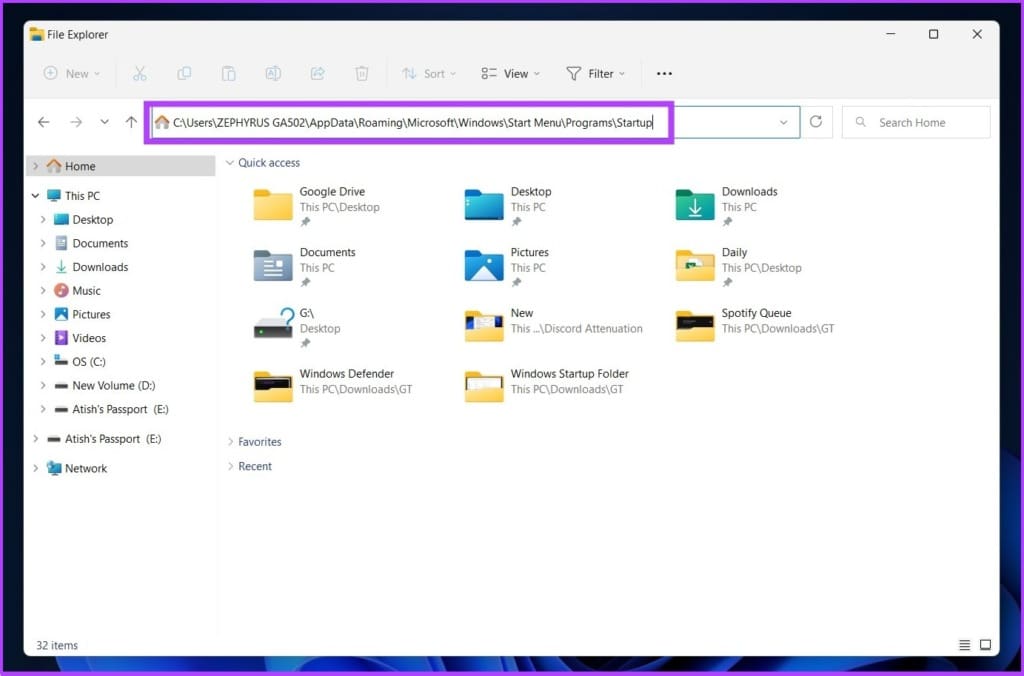The image size is (1024, 676).
Task: Open the Desktop quick access folder
Action: [508, 206]
